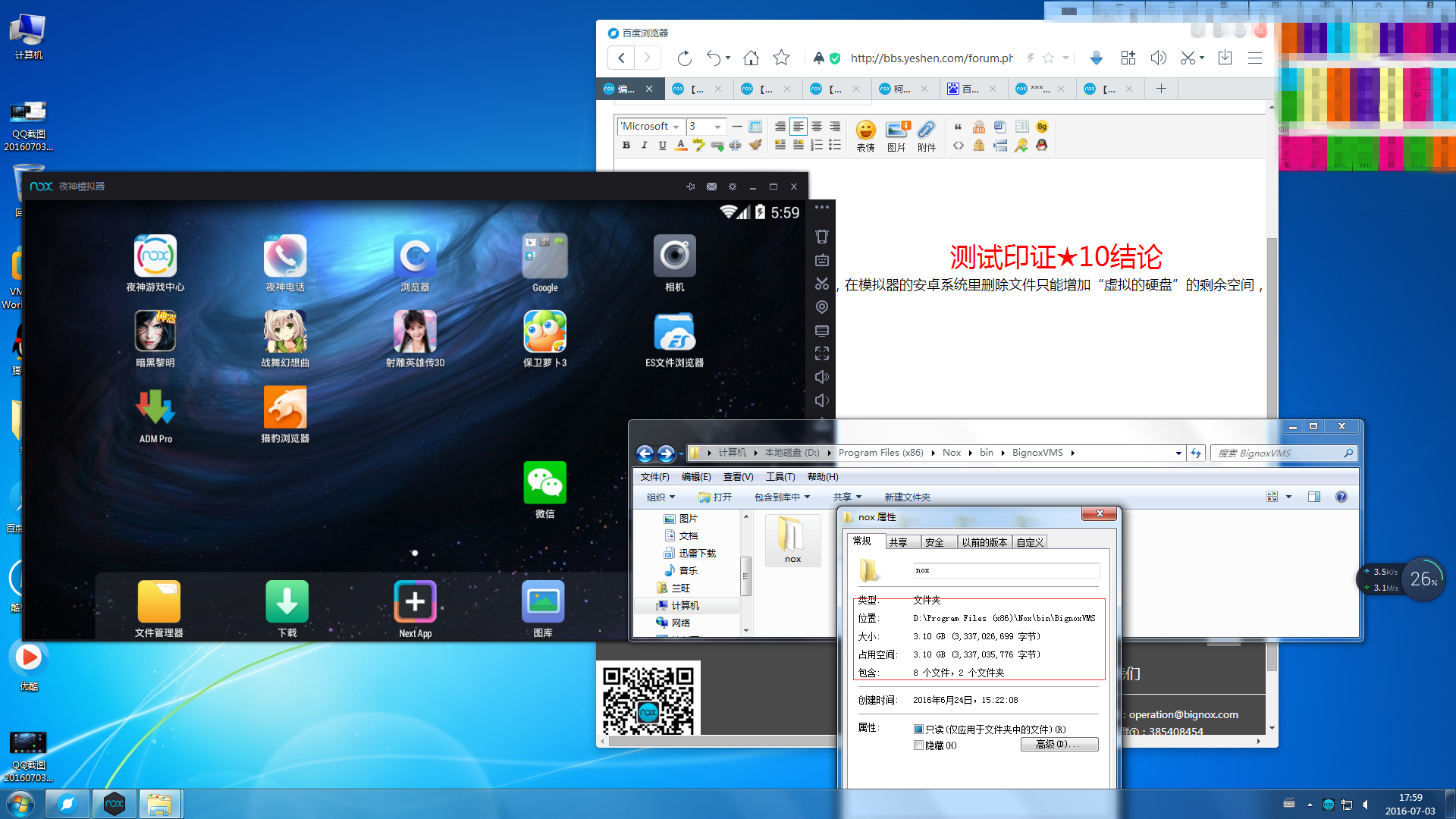Open the dropdown next to the browser undo arrow

point(728,58)
